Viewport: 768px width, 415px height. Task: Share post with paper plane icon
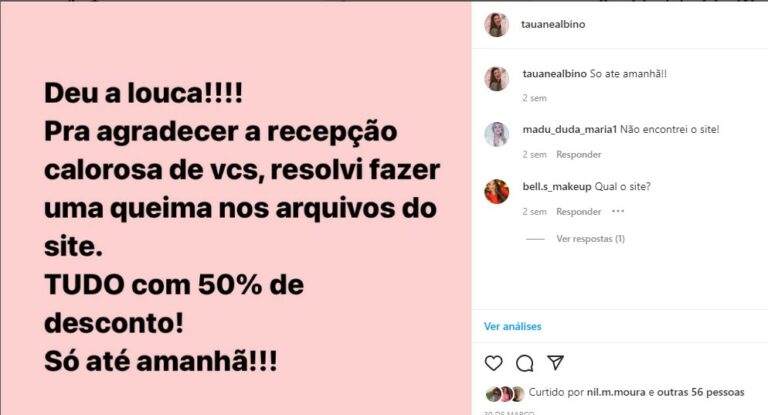click(x=555, y=363)
